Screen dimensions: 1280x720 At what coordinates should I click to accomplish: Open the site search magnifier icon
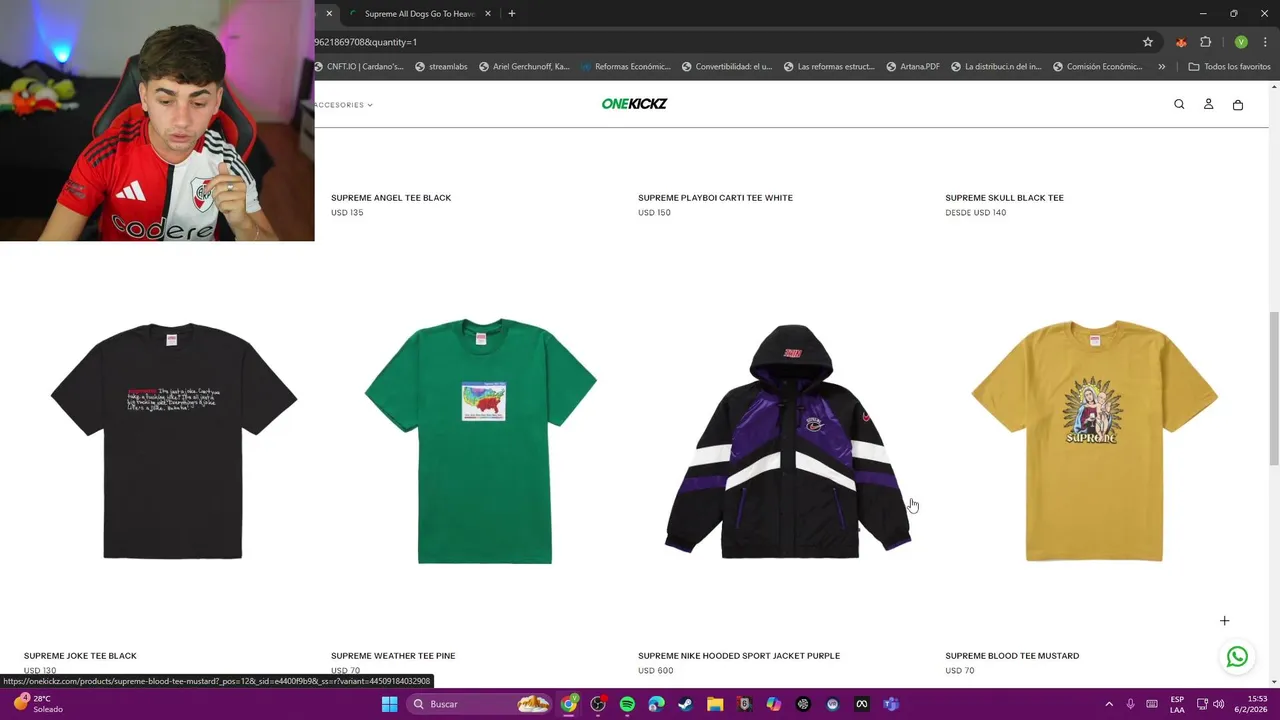coord(1179,104)
